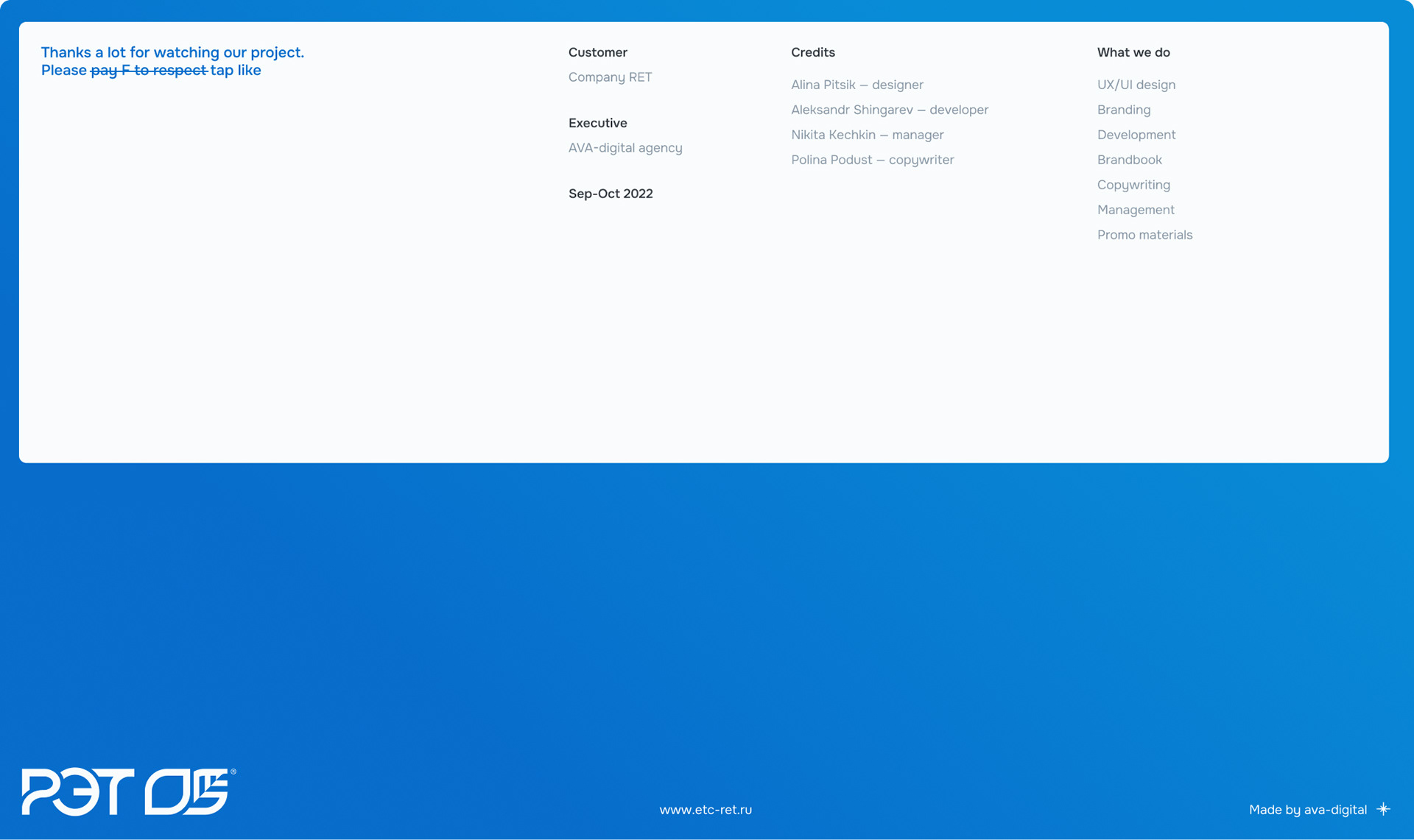The width and height of the screenshot is (1414, 840).
Task: Select the Branding service item
Action: 1123,110
